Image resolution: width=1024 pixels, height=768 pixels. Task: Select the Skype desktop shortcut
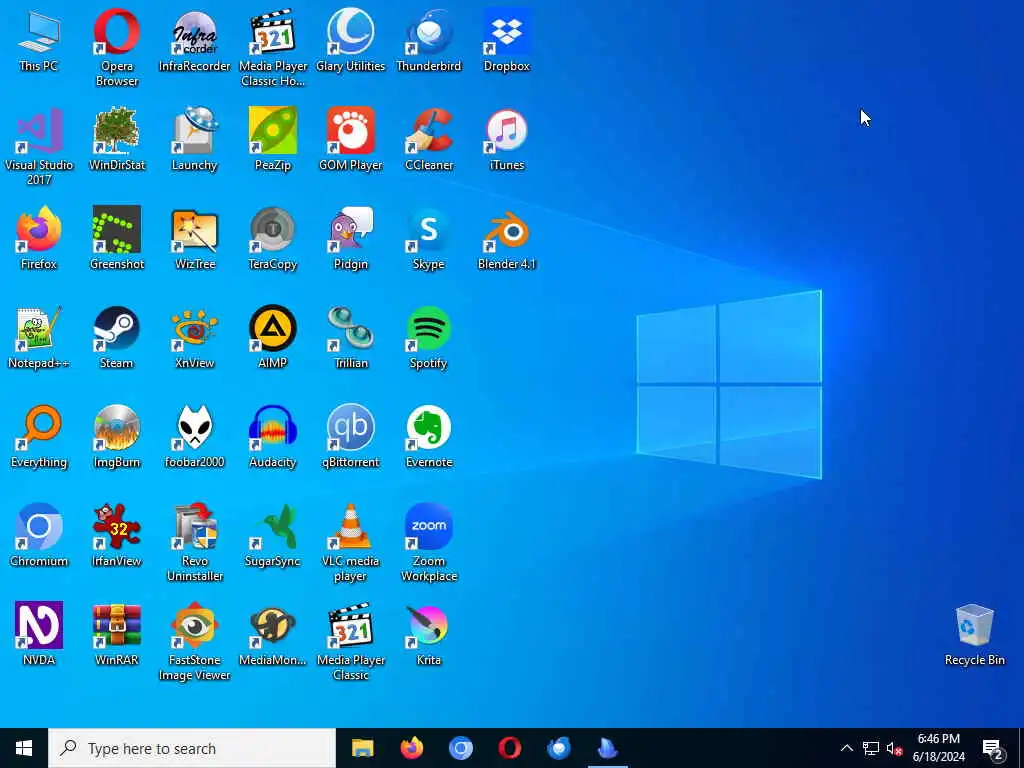428,238
